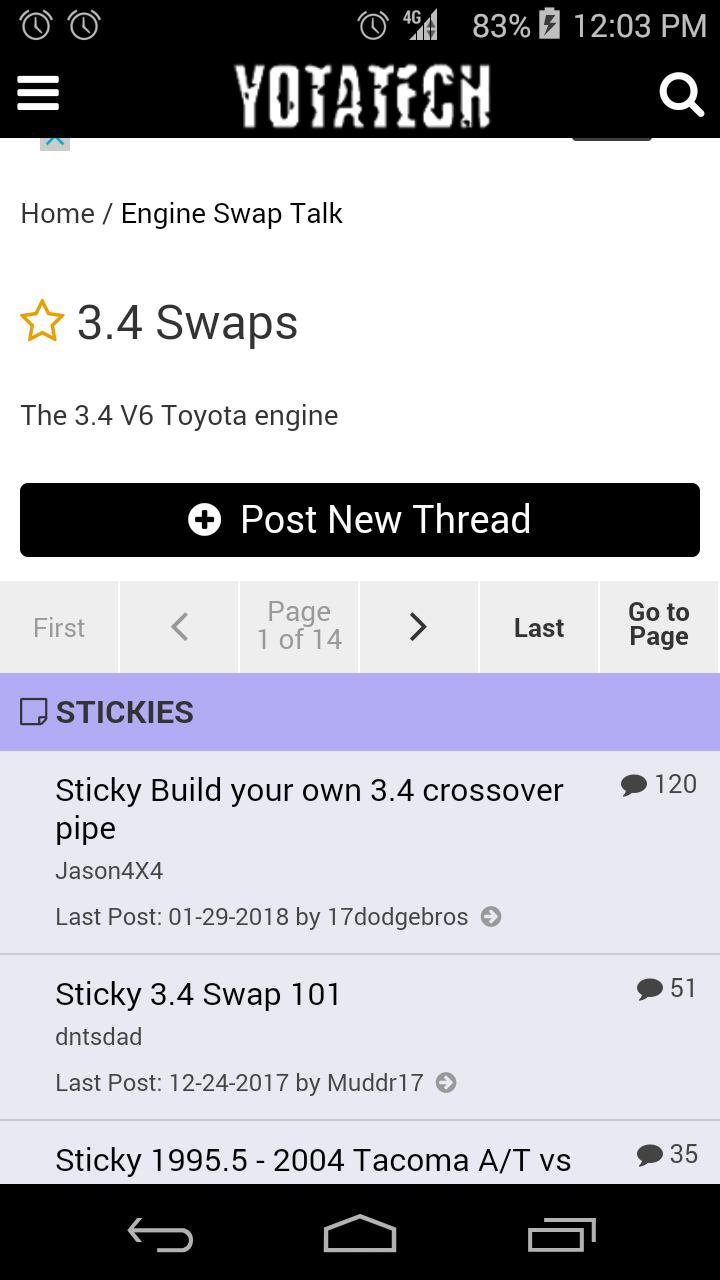The image size is (720, 1280).
Task: Tap the search magnifier icon
Action: (682, 95)
